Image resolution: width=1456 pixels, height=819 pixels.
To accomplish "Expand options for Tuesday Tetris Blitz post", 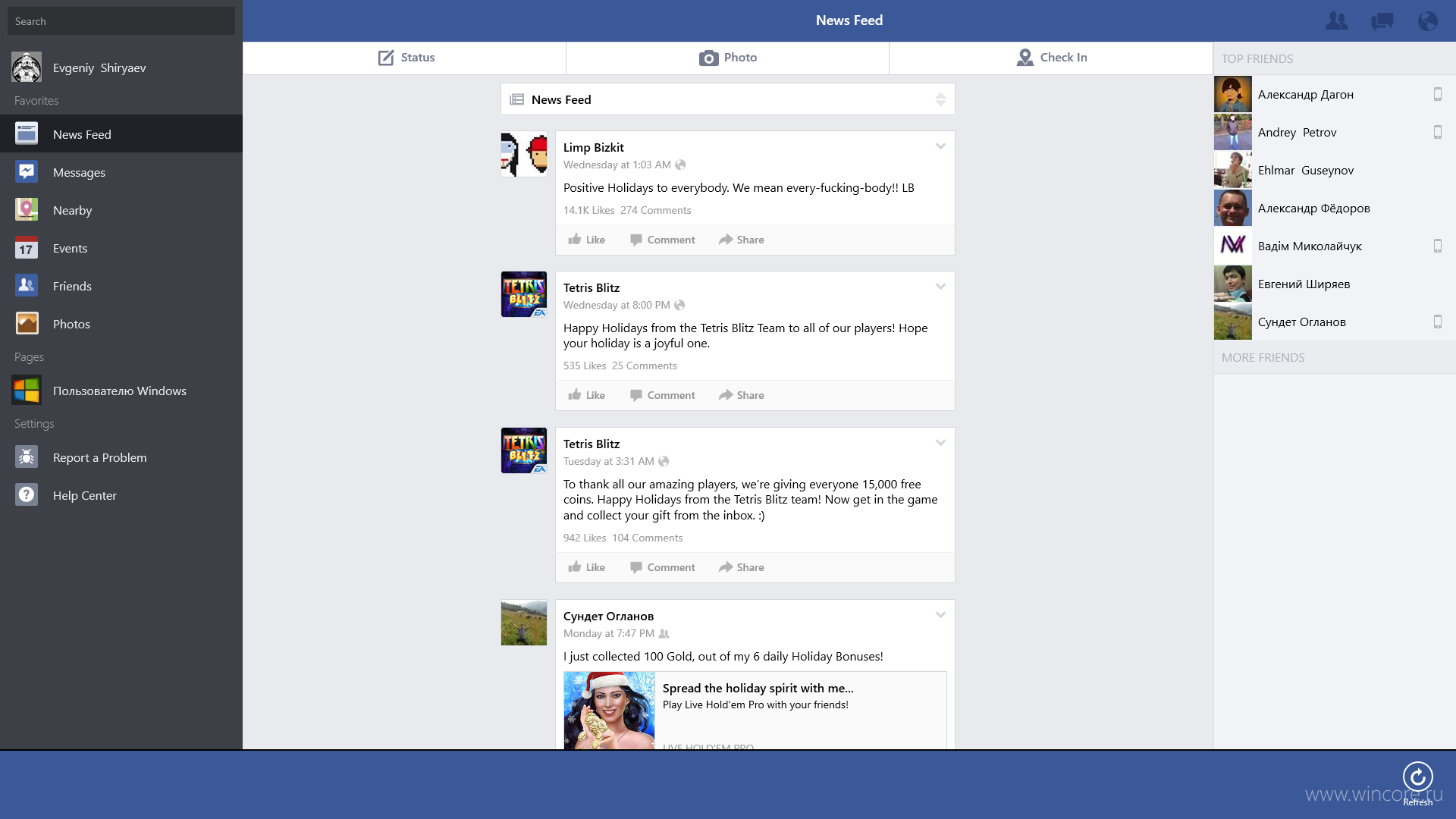I will coord(940,443).
